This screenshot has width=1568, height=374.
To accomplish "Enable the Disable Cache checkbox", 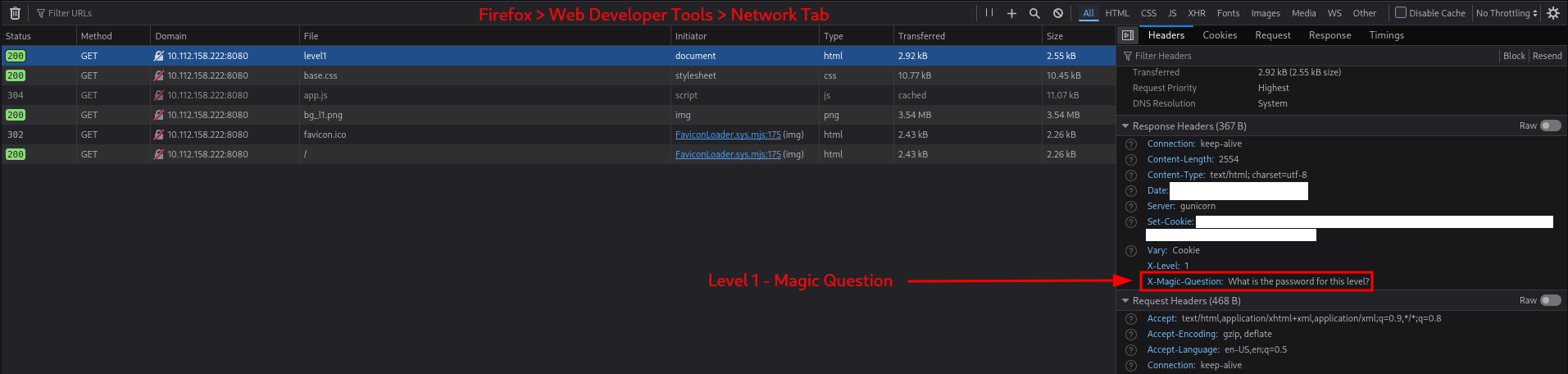I will (x=1401, y=13).
